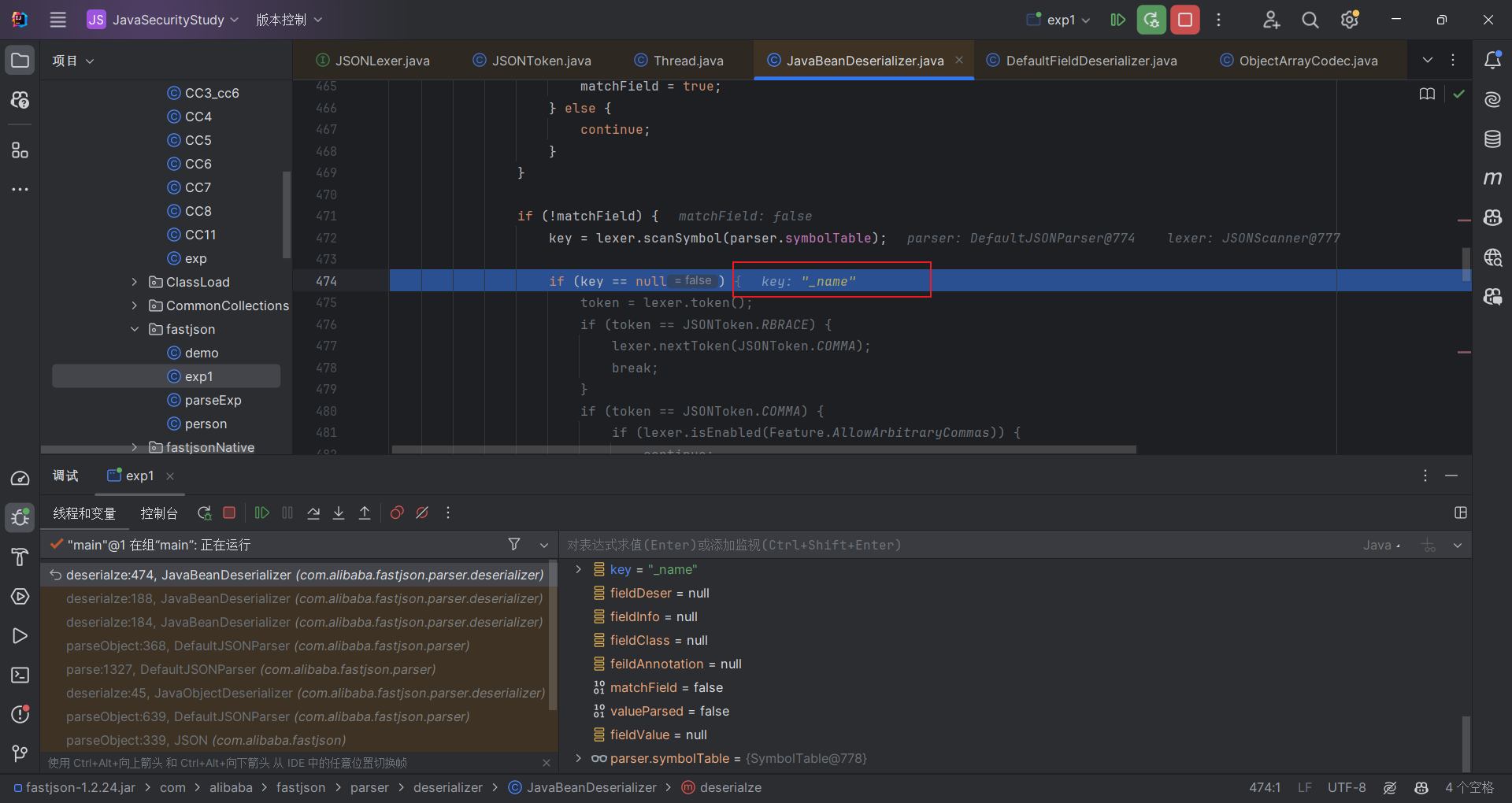This screenshot has width=1512, height=803.
Task: Open the Terminal tool window
Action: tap(20, 675)
